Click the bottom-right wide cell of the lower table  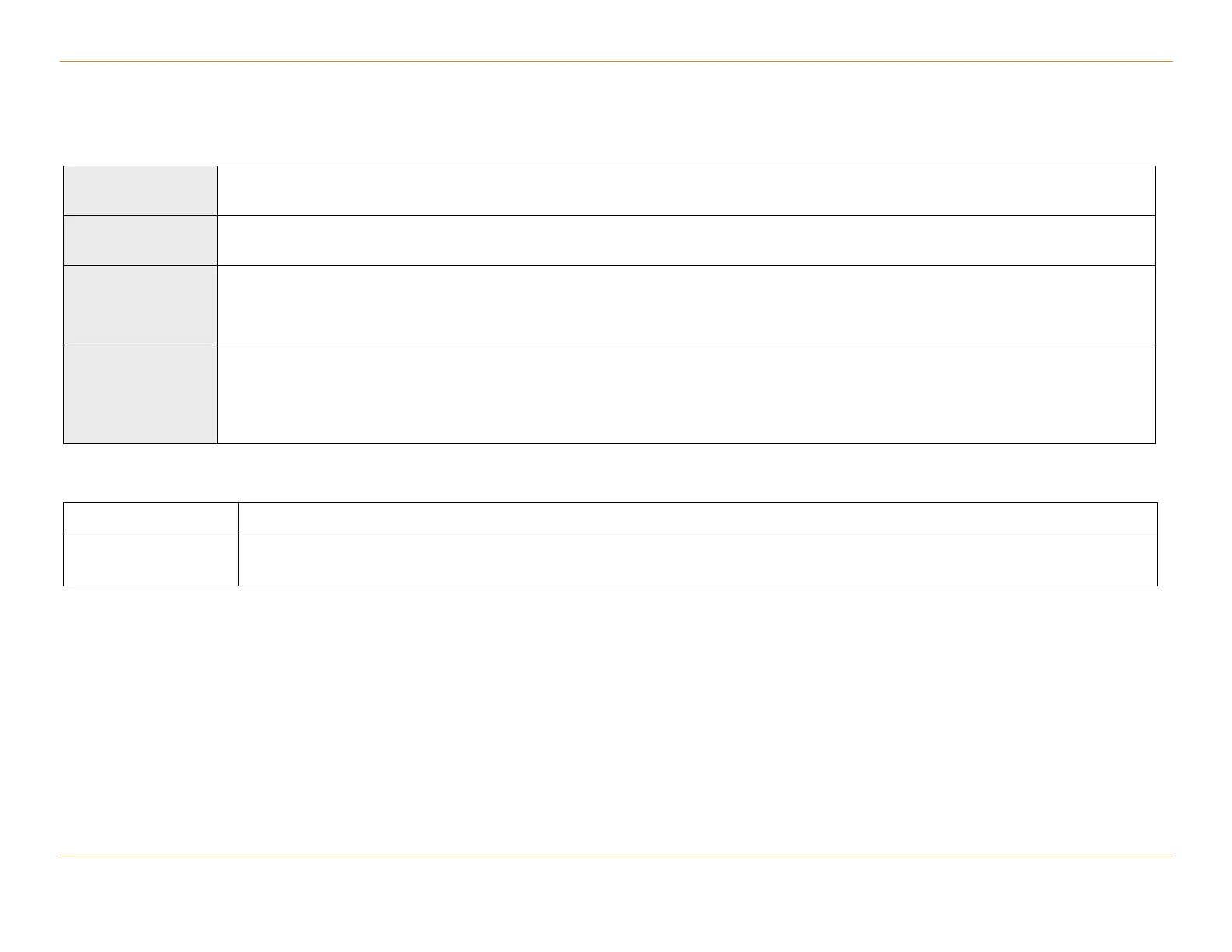pyautogui.click(x=698, y=559)
